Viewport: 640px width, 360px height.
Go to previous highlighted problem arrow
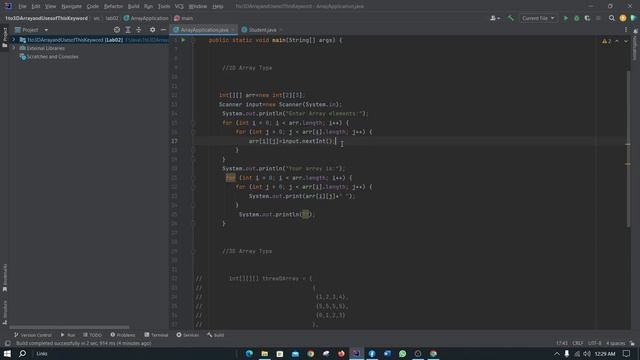(617, 41)
